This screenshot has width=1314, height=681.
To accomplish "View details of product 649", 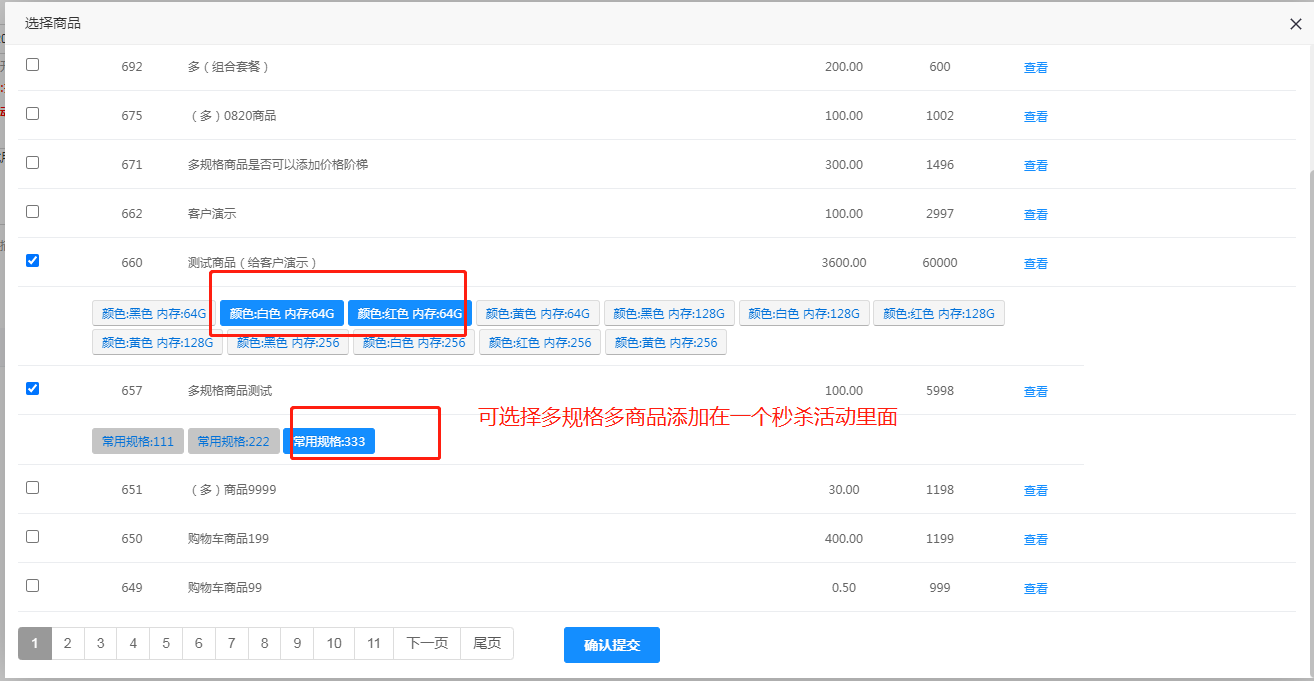I will coord(1035,589).
